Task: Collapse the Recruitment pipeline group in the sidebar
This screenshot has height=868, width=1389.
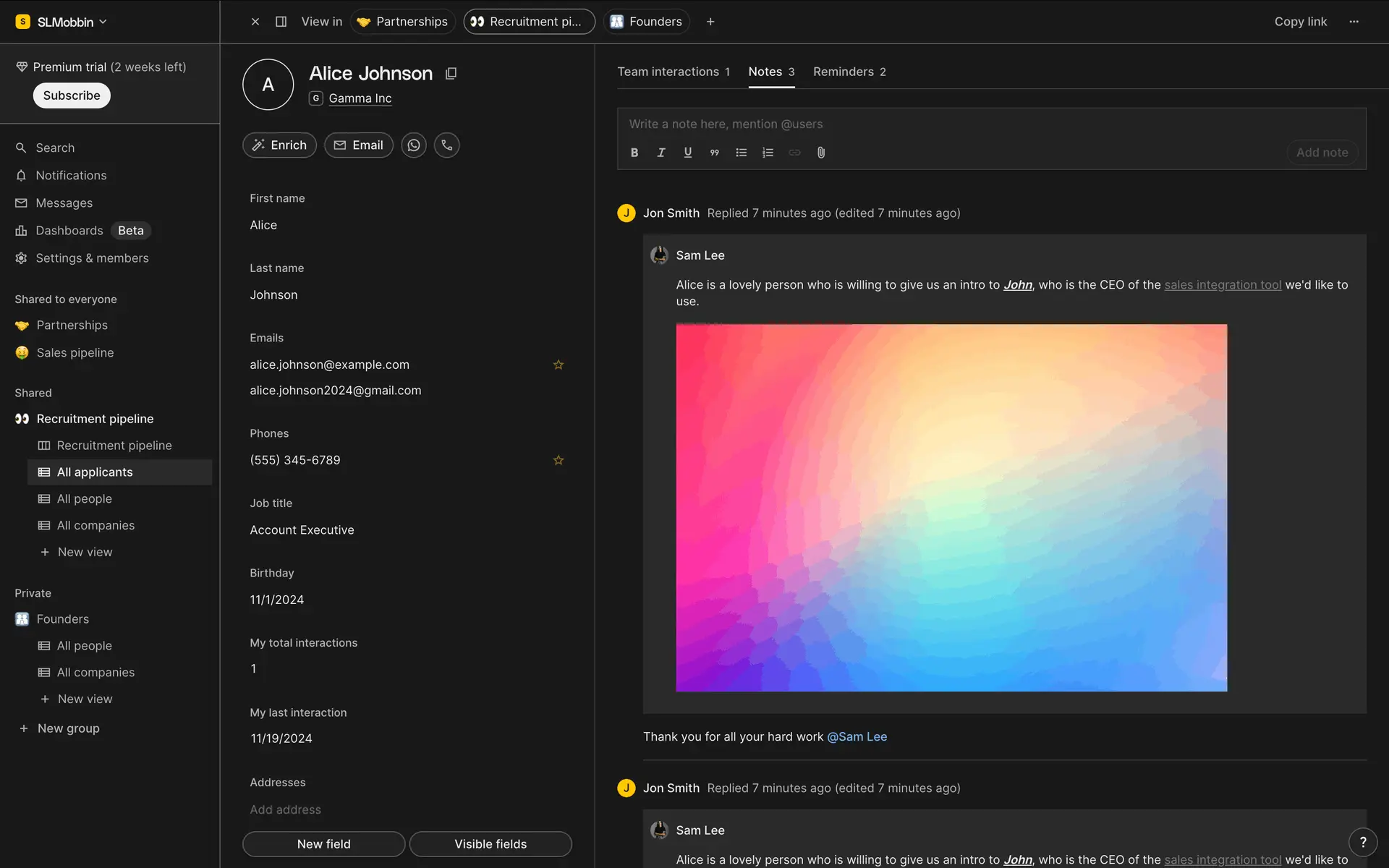Action: 95,419
